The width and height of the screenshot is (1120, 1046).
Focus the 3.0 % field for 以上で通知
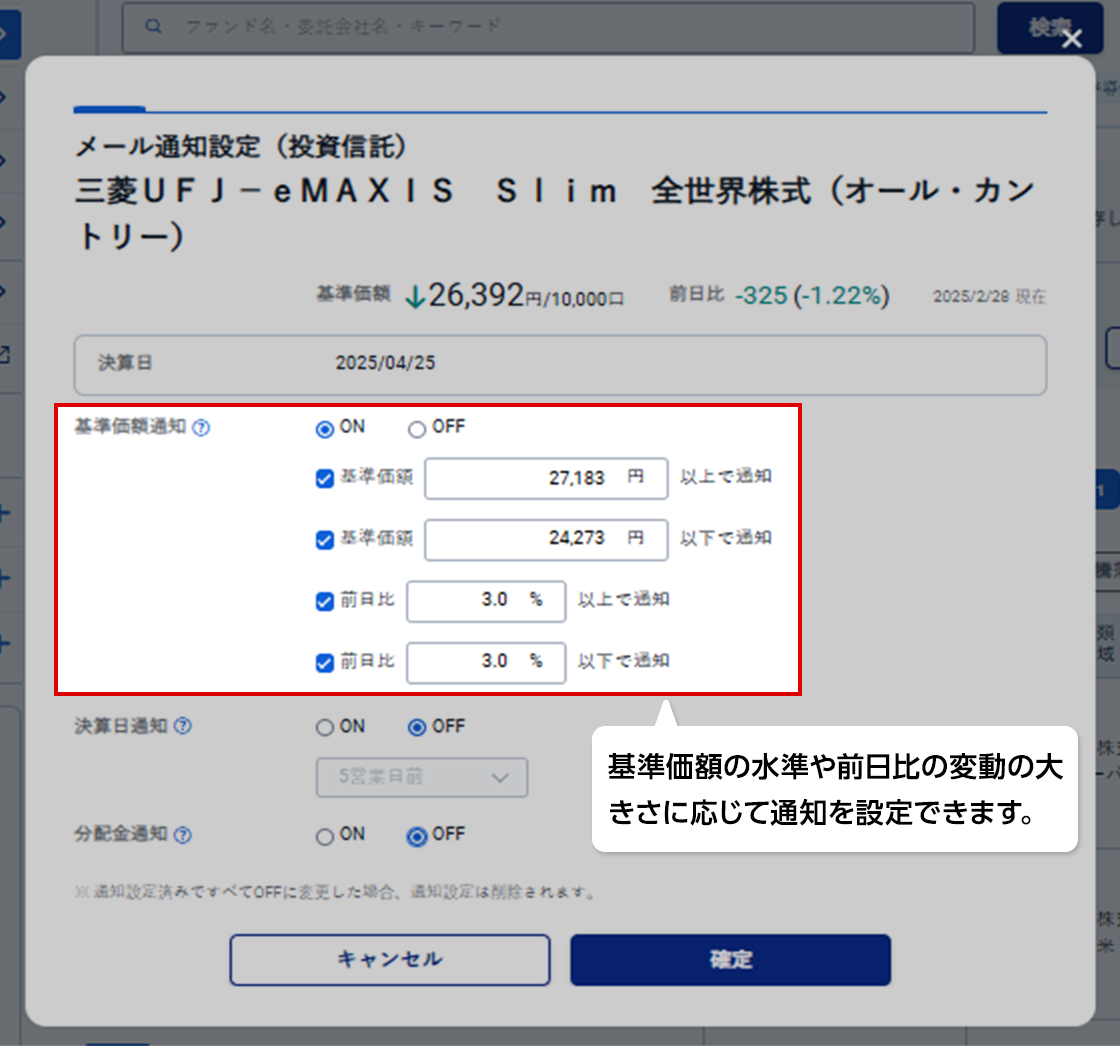tap(486, 601)
